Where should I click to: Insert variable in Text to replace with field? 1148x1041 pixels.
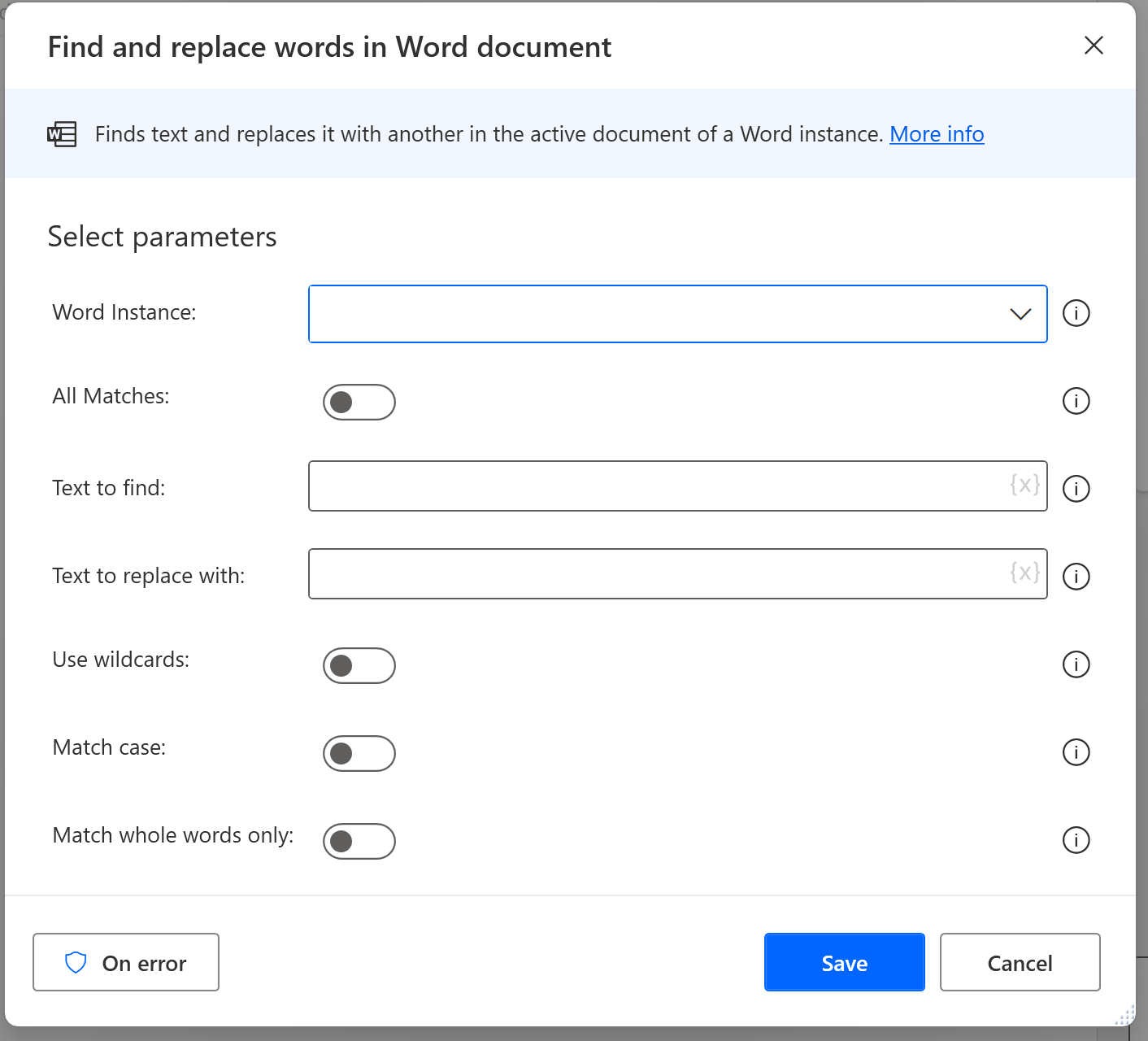point(1024,573)
